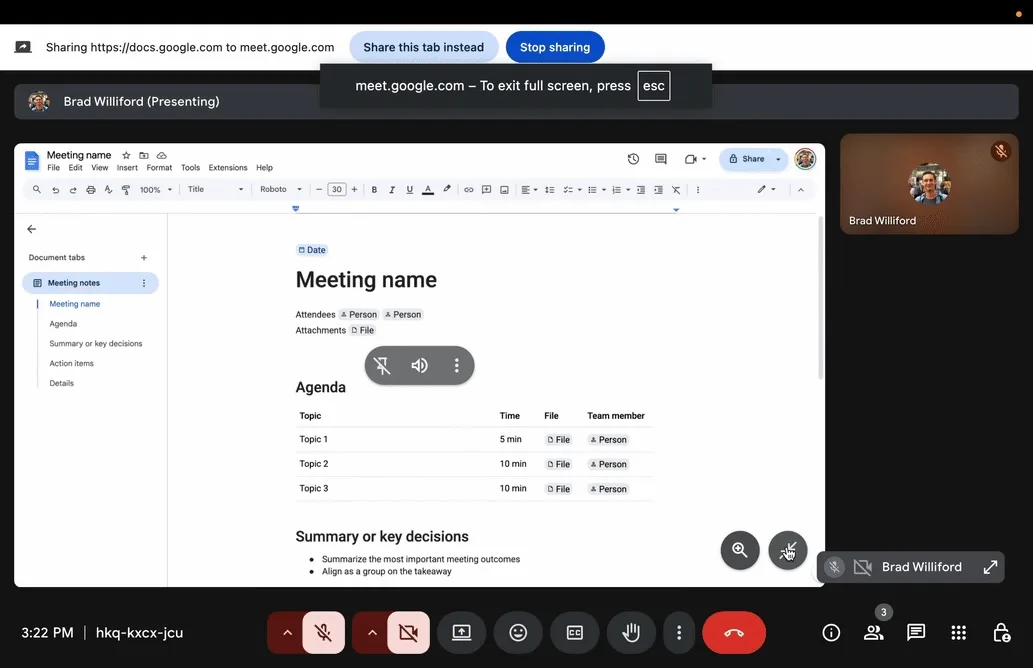Open the text color picker
The image size is (1033, 668).
coord(427,189)
